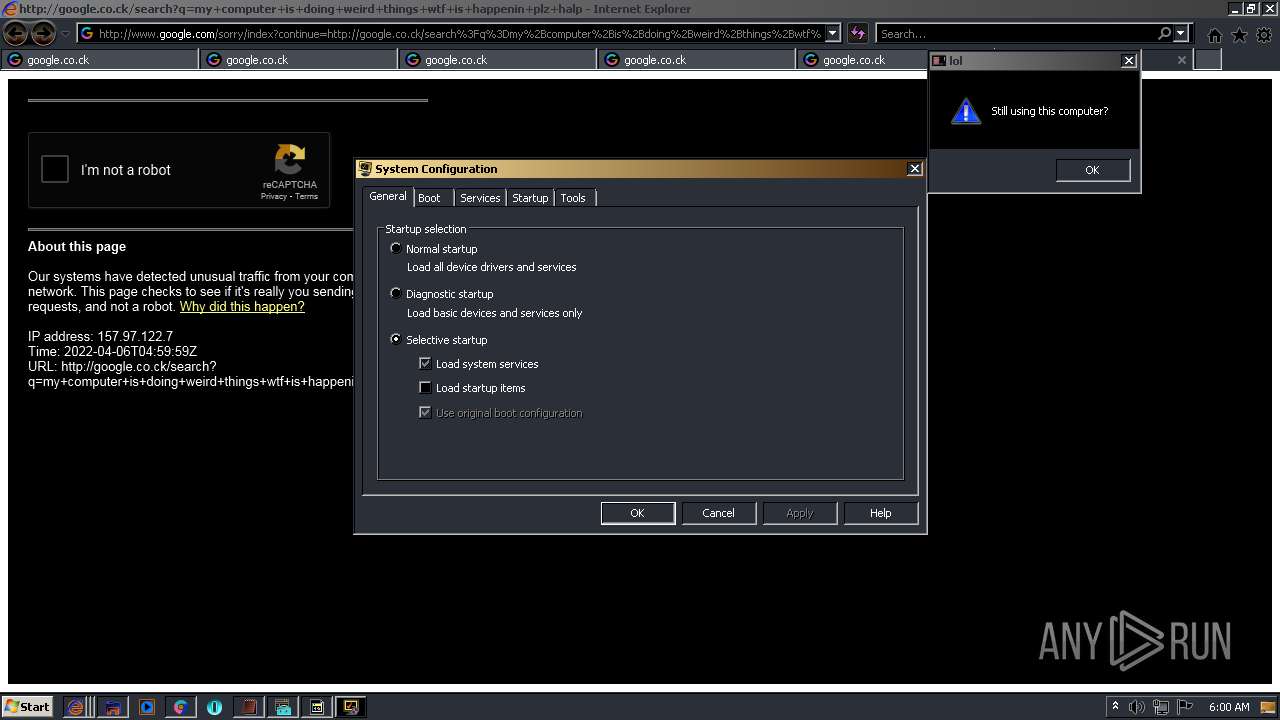Open the Windows Start button

(27, 706)
